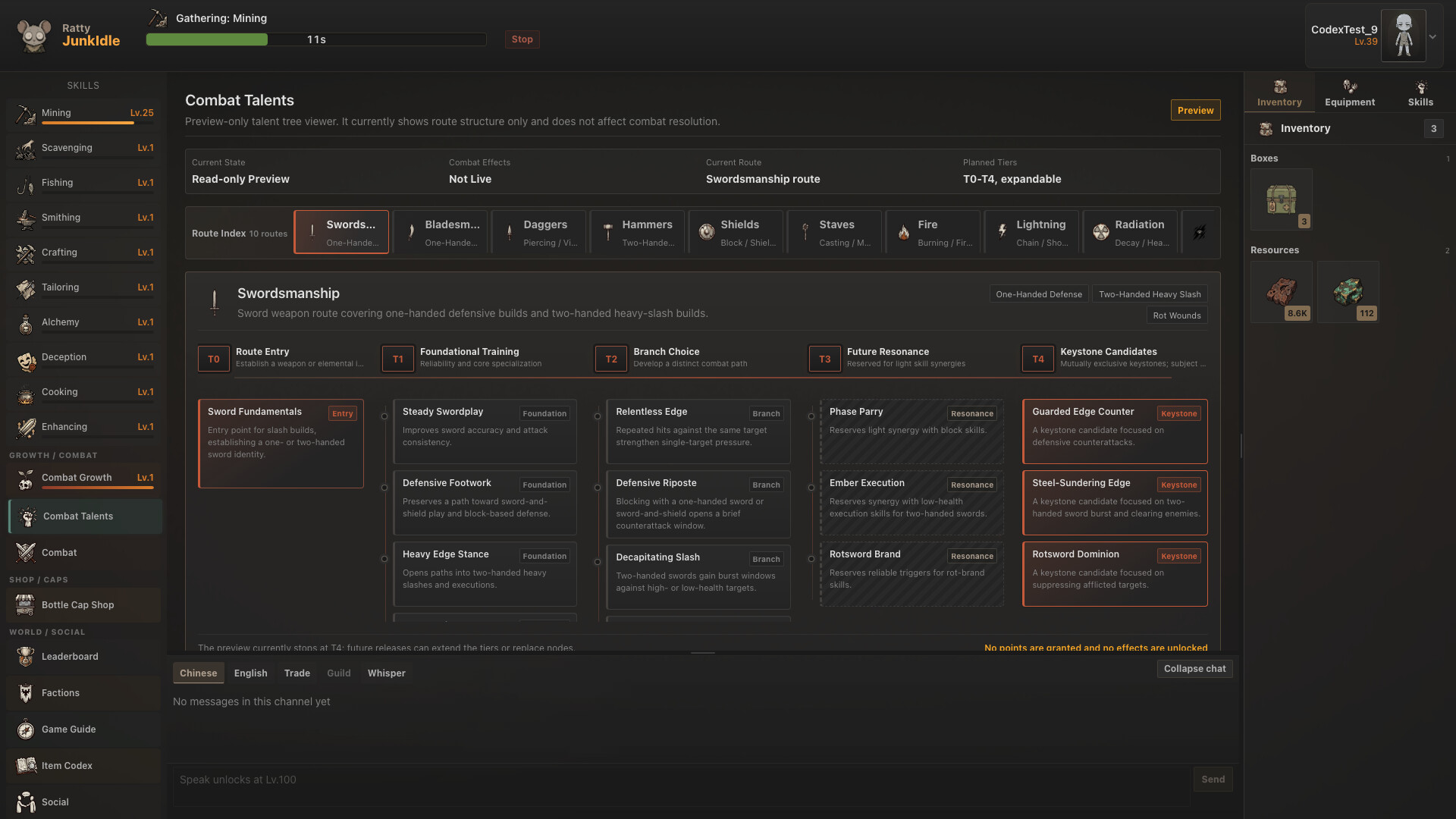The height and width of the screenshot is (819, 1456).
Task: Switch to the Equipment tab
Action: click(x=1349, y=93)
